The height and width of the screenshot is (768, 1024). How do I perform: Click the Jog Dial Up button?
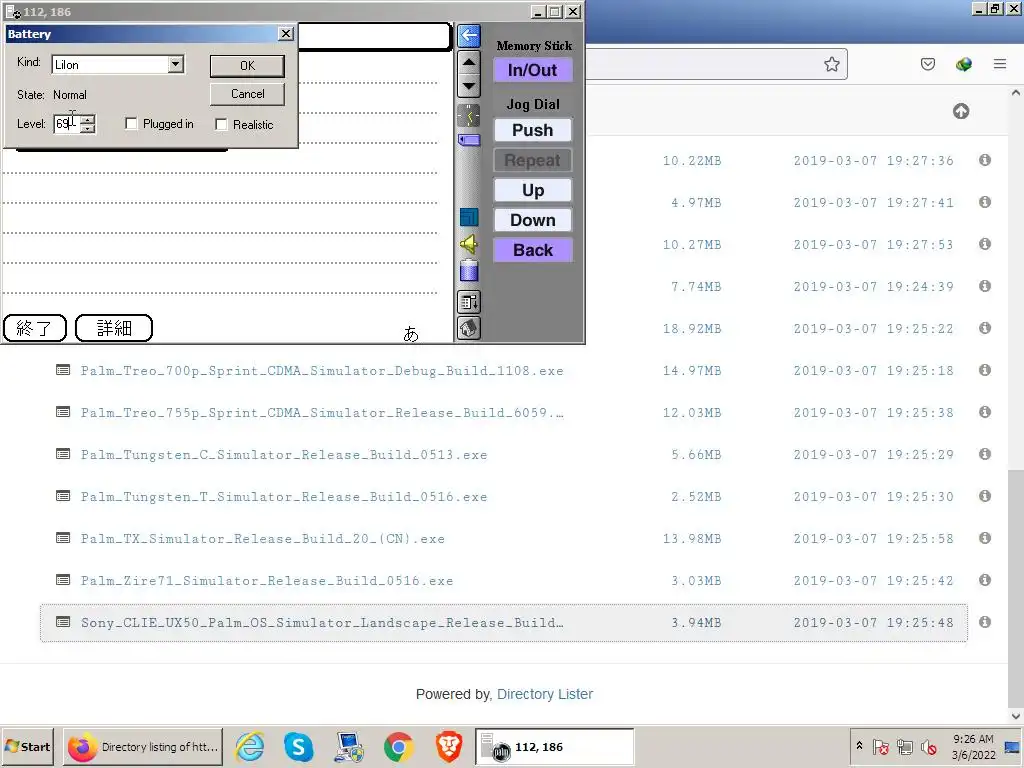[x=532, y=190]
